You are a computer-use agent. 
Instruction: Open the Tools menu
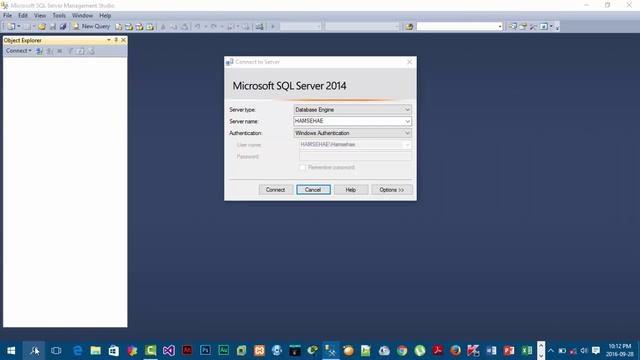(x=59, y=16)
